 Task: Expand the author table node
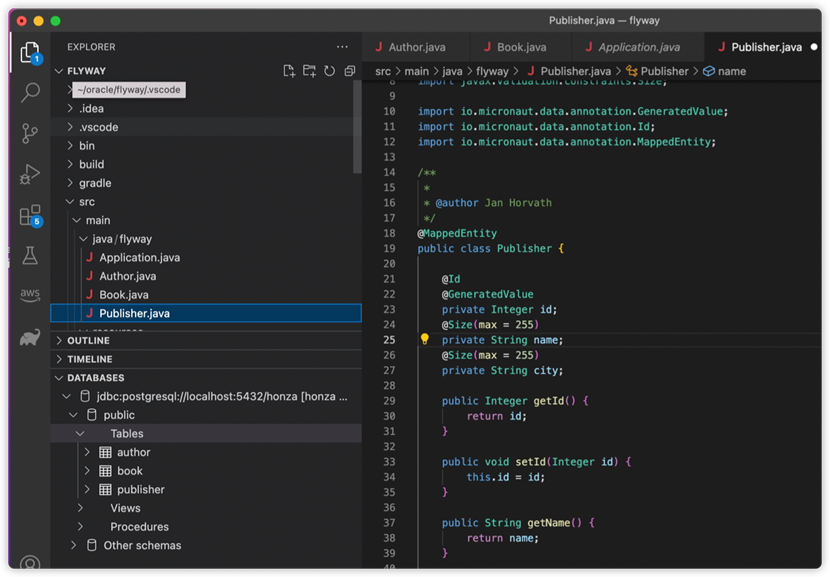click(87, 452)
